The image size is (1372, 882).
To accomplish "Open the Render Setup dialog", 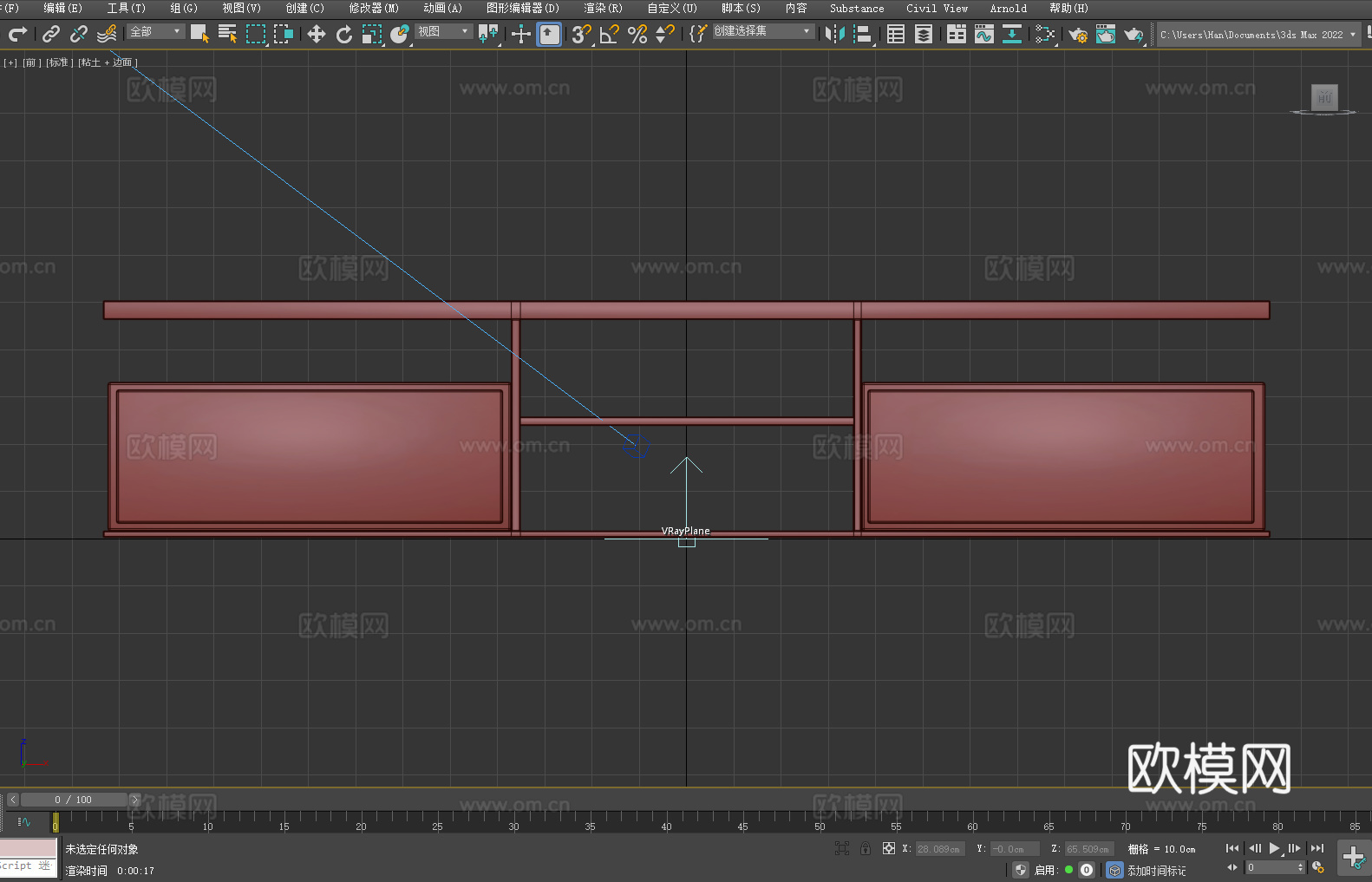I will pyautogui.click(x=1078, y=34).
